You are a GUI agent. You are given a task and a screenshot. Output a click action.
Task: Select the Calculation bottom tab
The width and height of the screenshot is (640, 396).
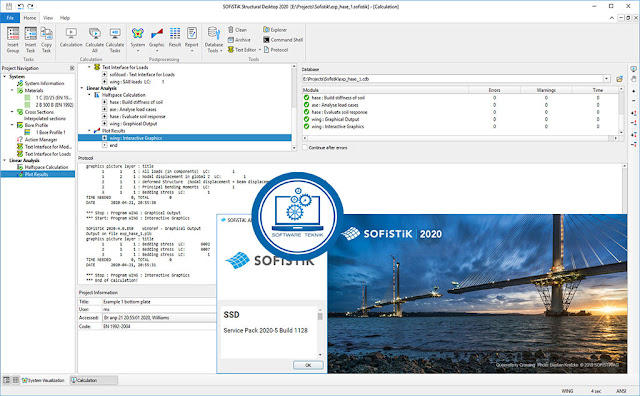[x=94, y=380]
